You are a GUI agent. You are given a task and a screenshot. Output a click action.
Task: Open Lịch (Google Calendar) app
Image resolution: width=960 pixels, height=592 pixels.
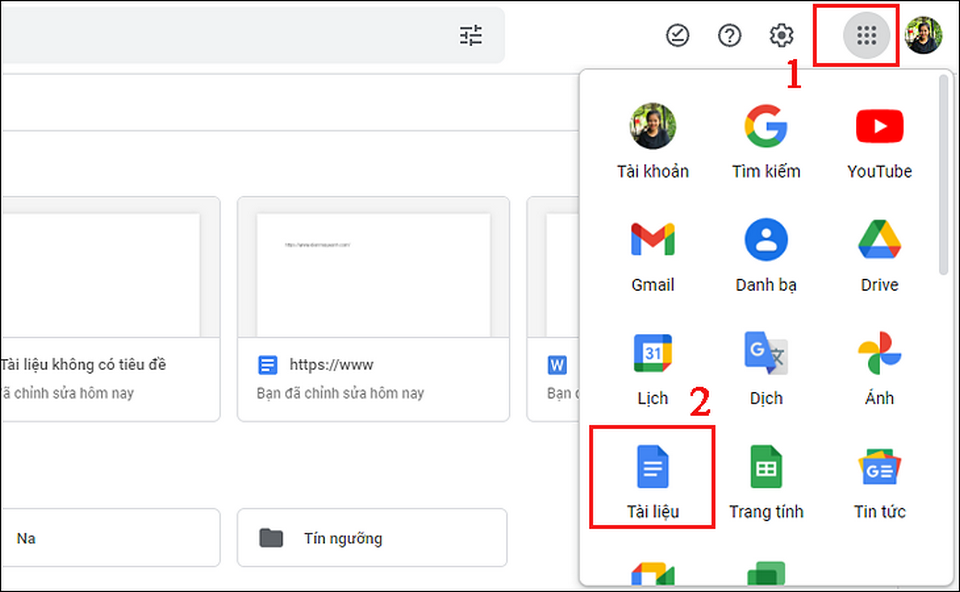tap(652, 366)
